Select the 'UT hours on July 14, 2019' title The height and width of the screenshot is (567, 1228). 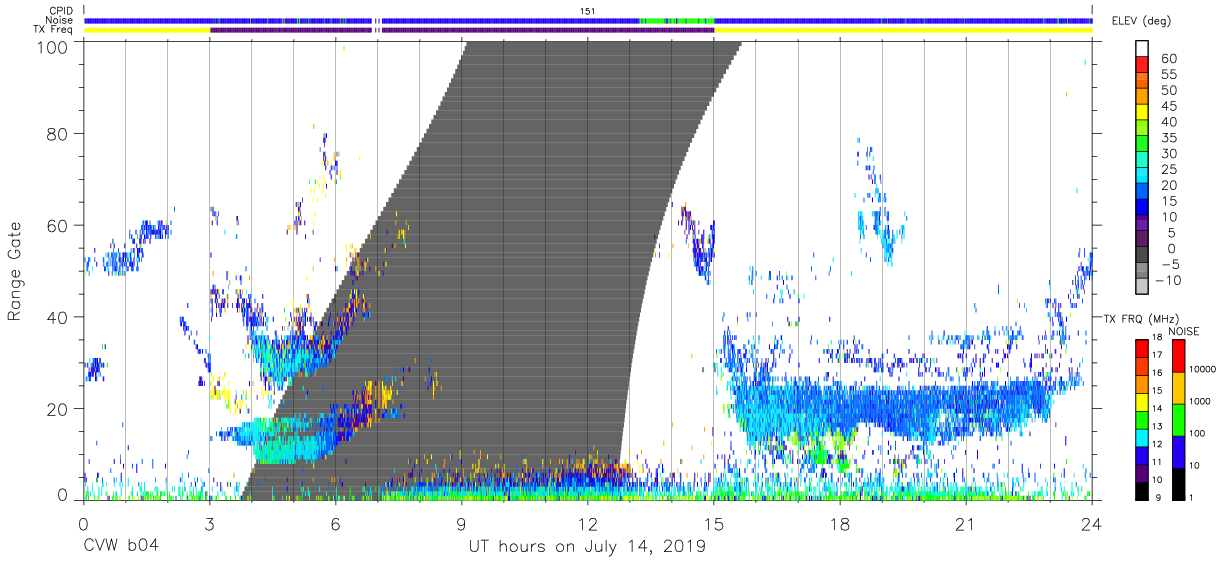pyautogui.click(x=587, y=547)
